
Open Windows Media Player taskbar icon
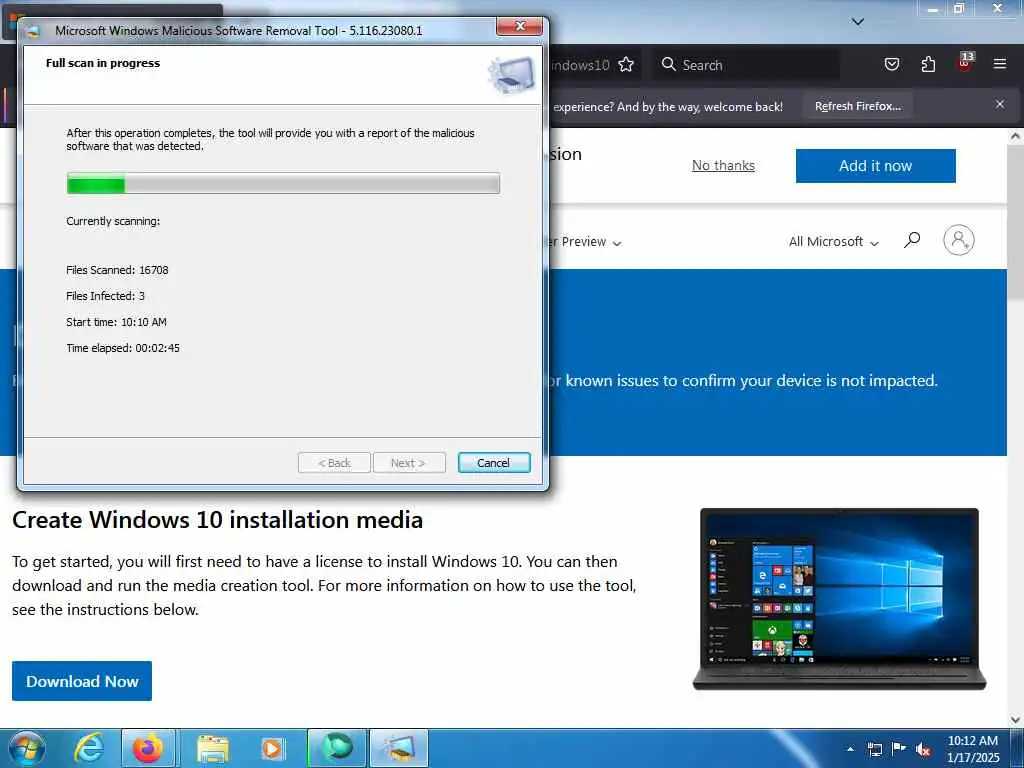coord(272,748)
